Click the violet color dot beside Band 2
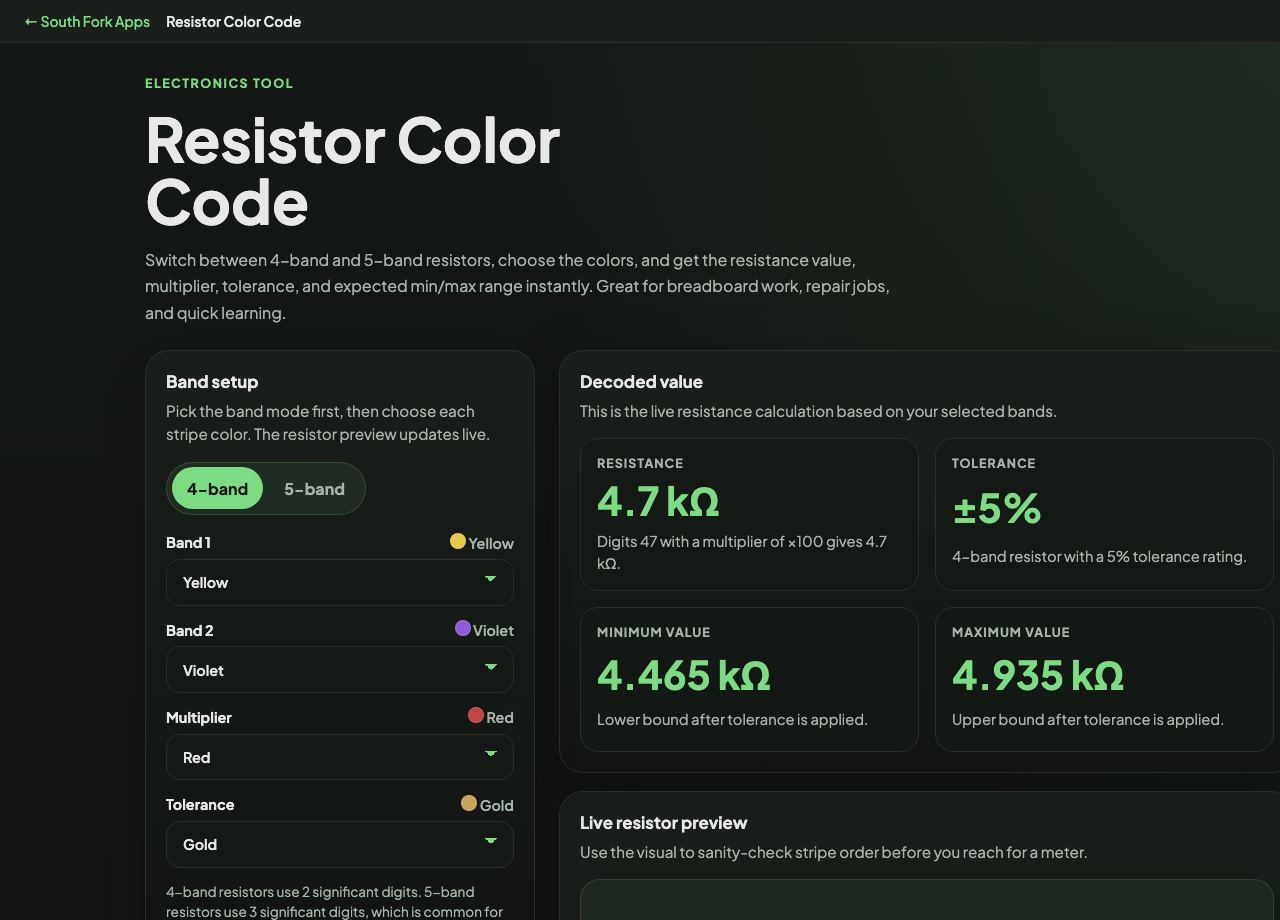The width and height of the screenshot is (1280, 920). 463,628
